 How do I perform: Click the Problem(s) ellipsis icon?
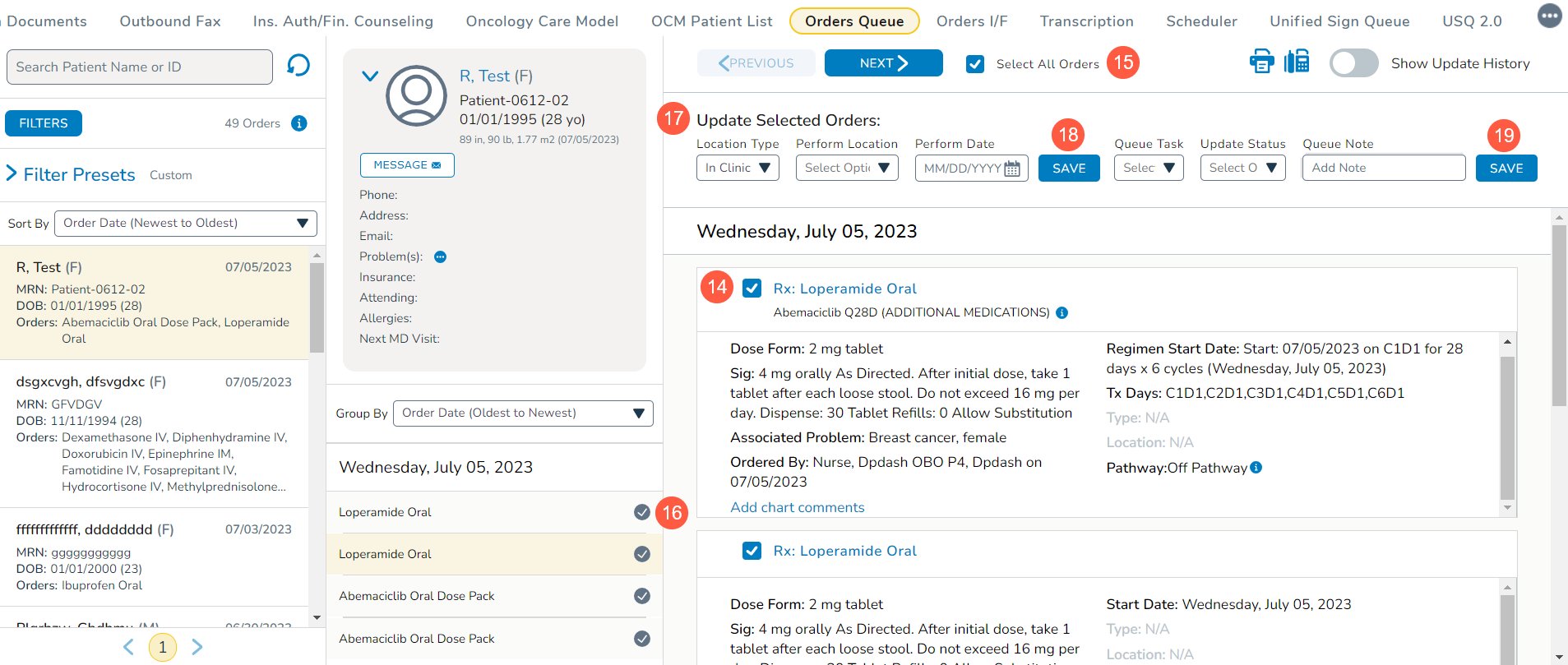tap(441, 257)
